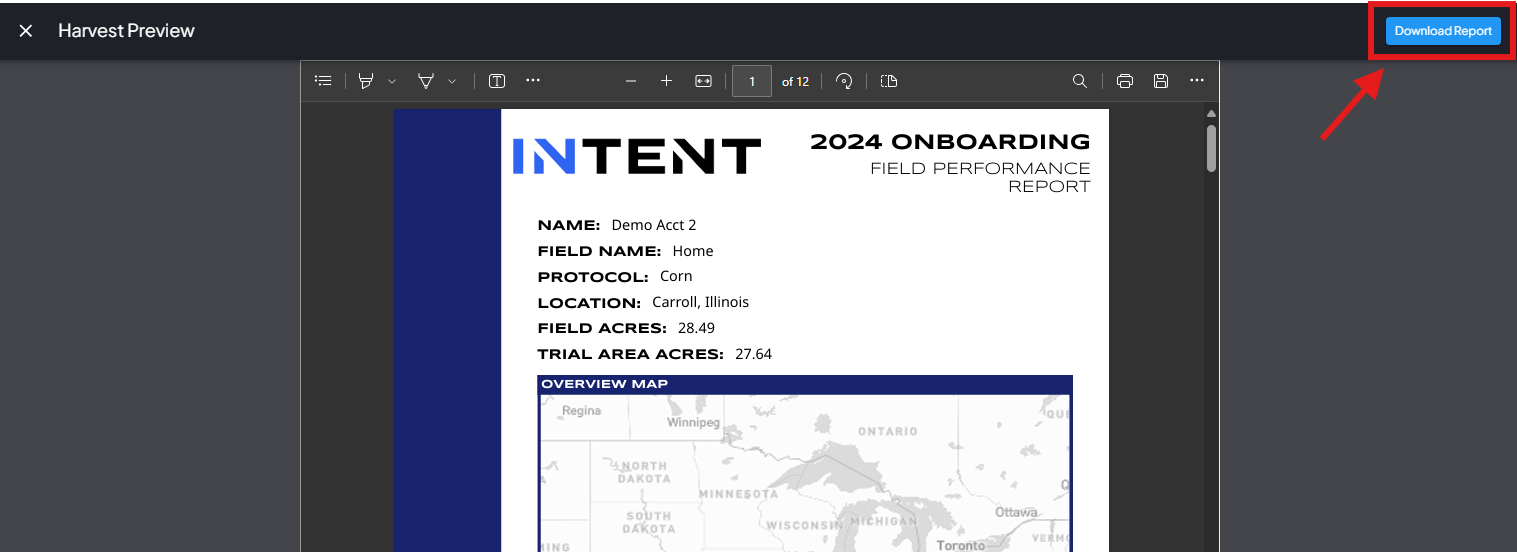Click the protocol value Corn
1517x552 pixels.
(676, 276)
